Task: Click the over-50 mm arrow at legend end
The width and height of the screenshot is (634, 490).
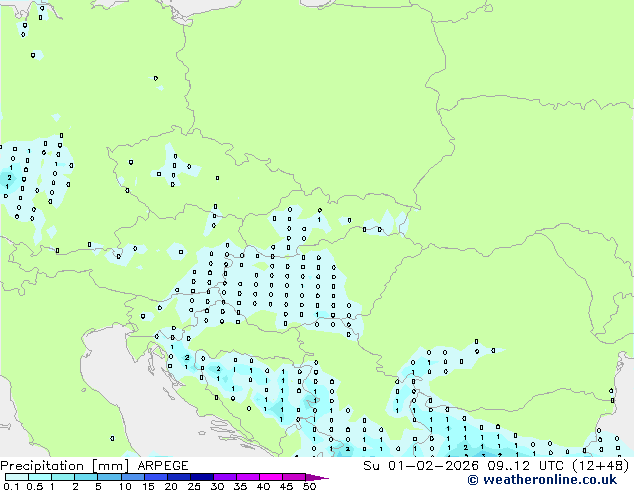Action: click(317, 477)
